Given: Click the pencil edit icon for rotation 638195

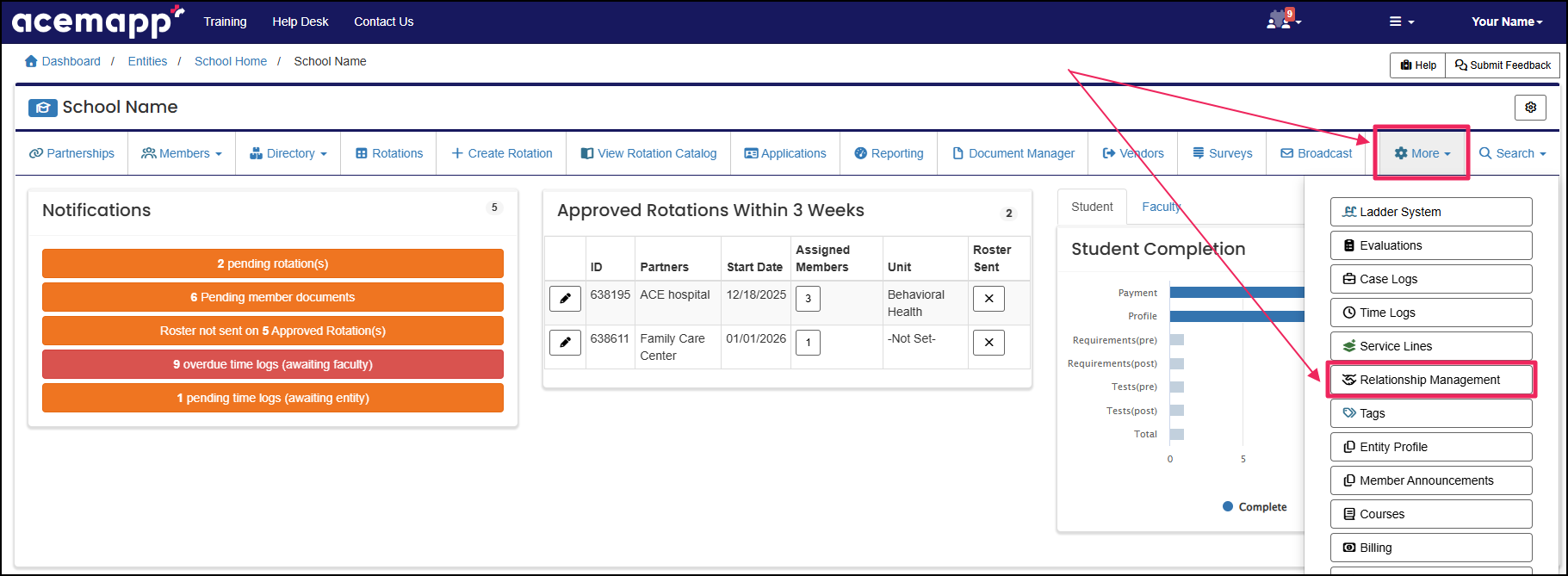Looking at the screenshot, I should (565, 299).
